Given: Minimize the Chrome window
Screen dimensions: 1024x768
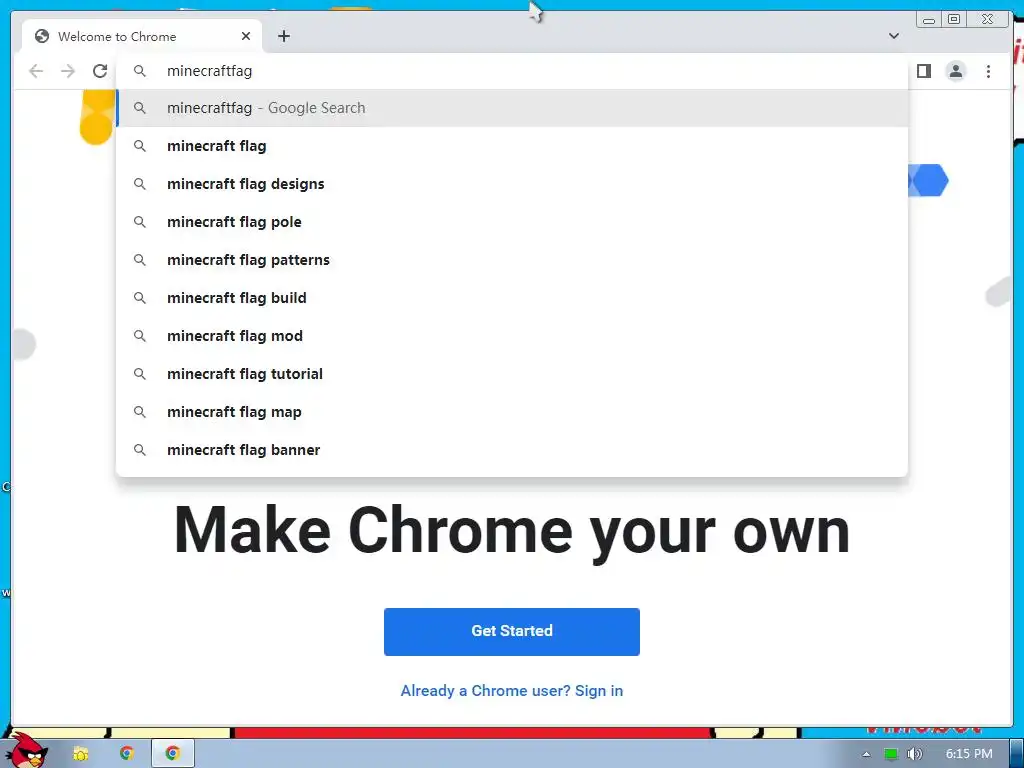Looking at the screenshot, I should (x=929, y=20).
